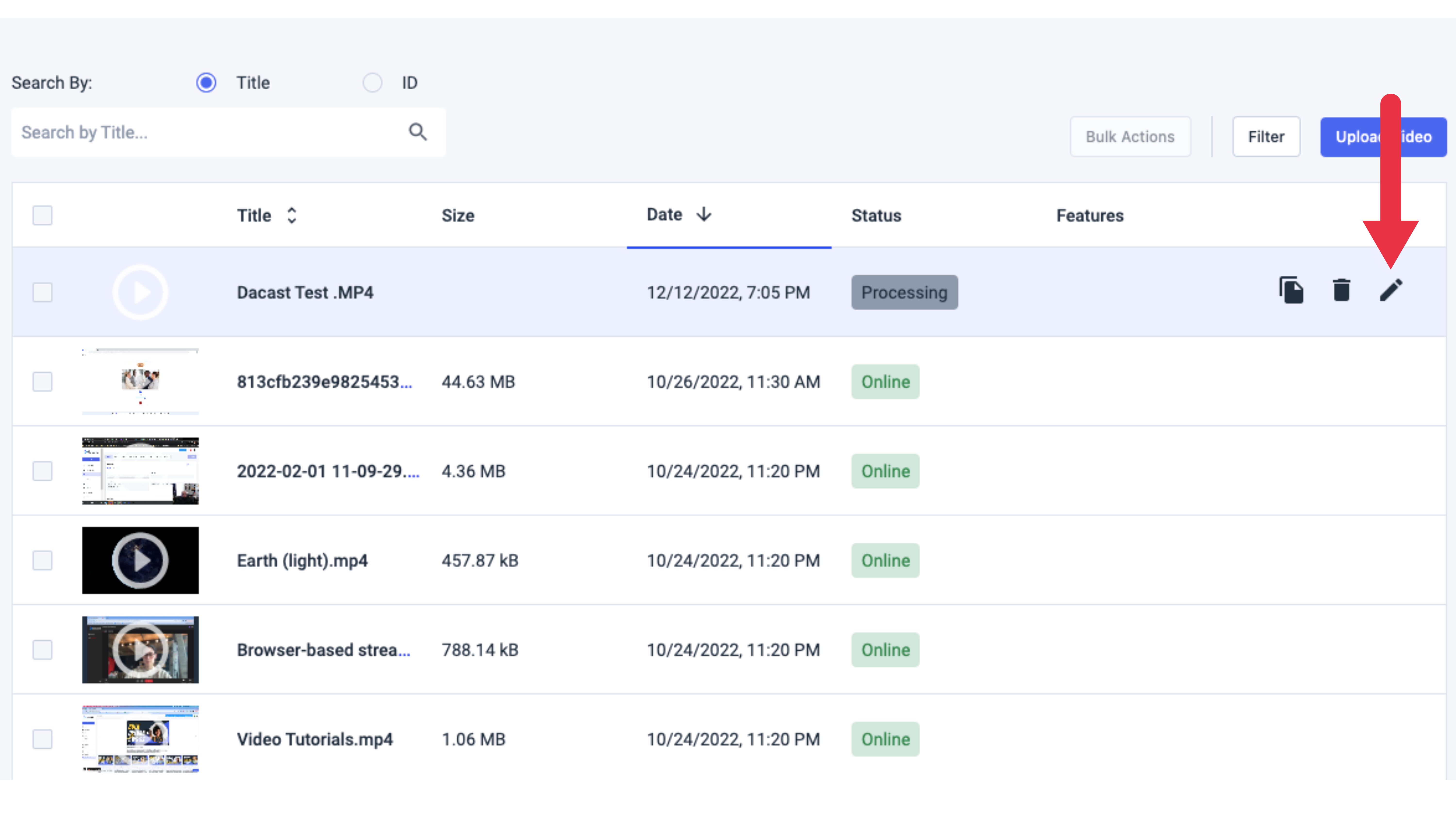The width and height of the screenshot is (1456, 819).
Task: Check the 2022-02-01 11-09-29 row checkbox
Action: tap(42, 471)
